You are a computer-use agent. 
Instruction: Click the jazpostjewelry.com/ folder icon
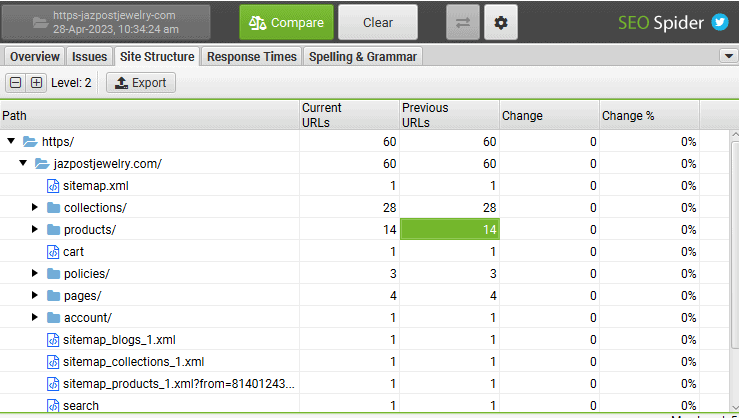pos(42,164)
